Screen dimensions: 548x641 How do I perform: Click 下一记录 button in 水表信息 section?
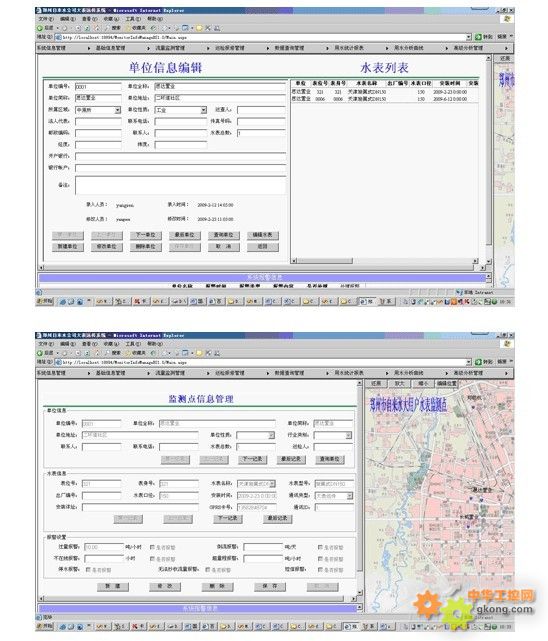[228, 519]
